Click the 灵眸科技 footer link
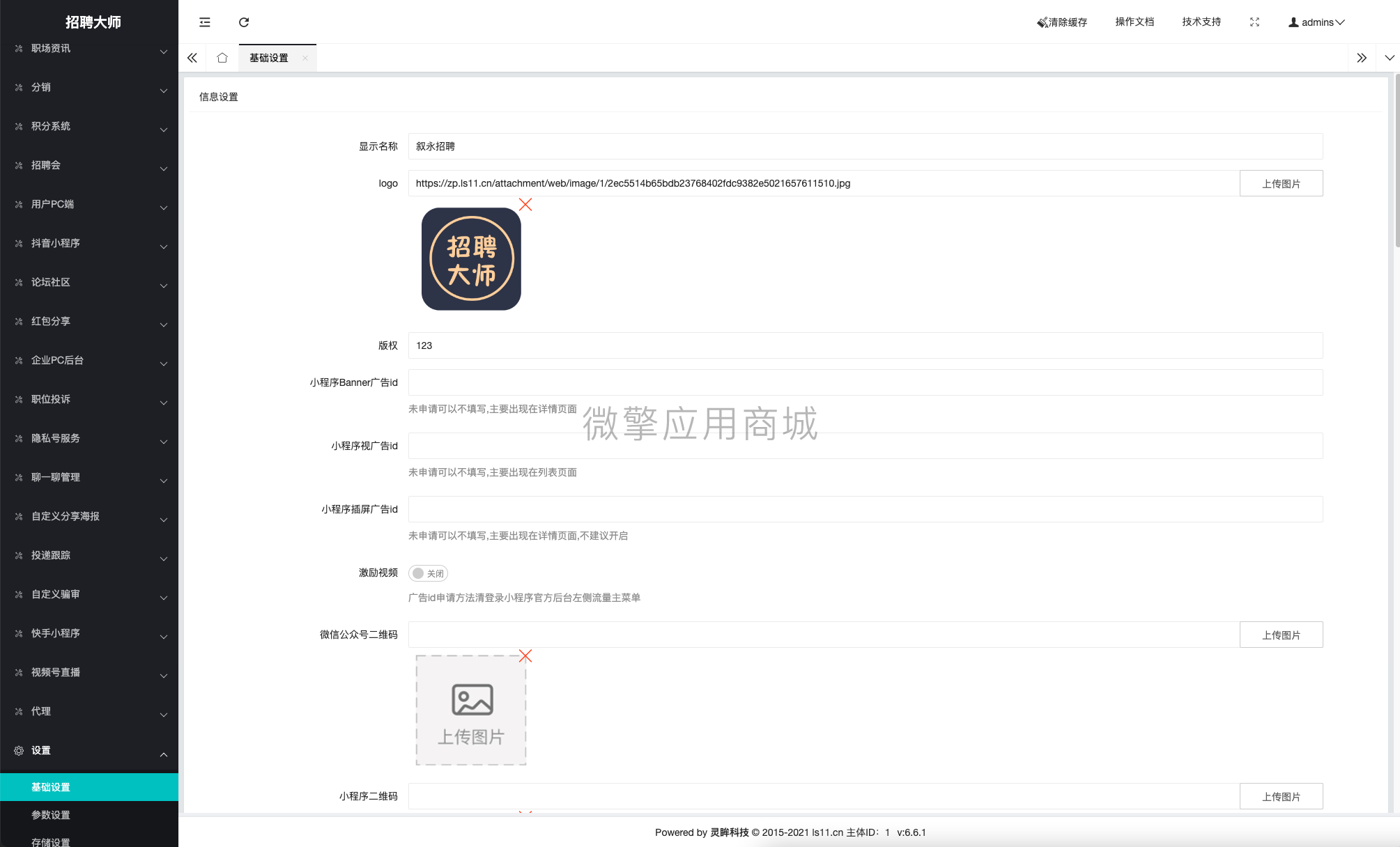1400x847 pixels. pyautogui.click(x=729, y=832)
